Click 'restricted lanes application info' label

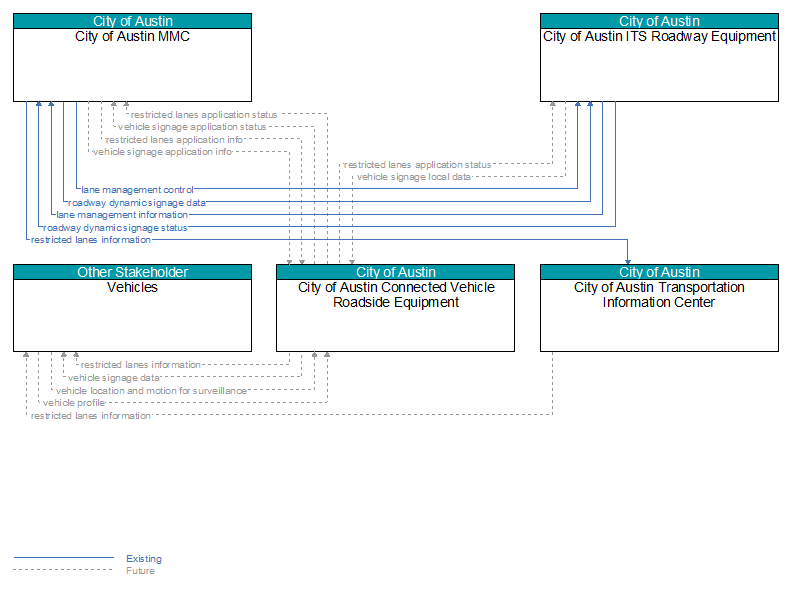175,140
